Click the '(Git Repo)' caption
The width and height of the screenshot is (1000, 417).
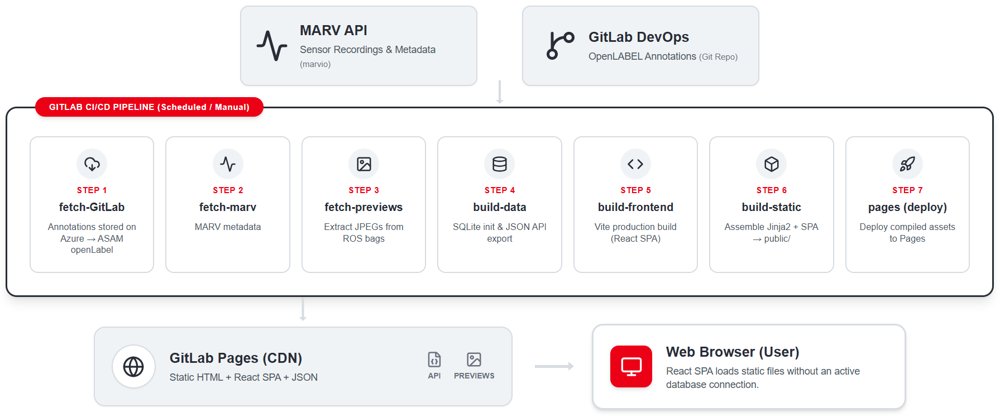coord(719,57)
